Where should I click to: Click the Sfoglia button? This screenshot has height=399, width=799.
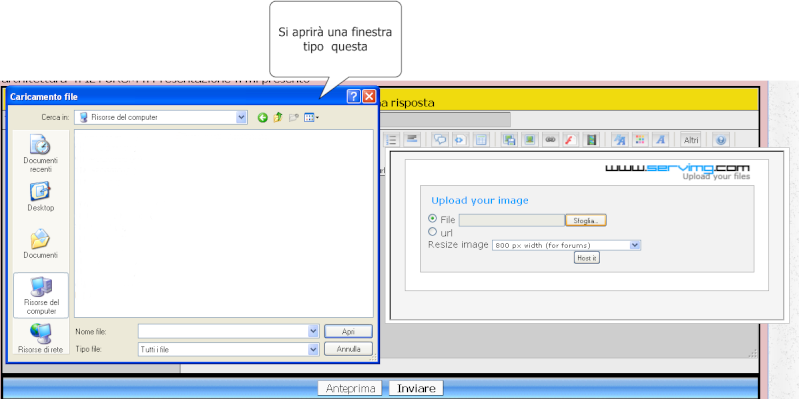point(586,220)
